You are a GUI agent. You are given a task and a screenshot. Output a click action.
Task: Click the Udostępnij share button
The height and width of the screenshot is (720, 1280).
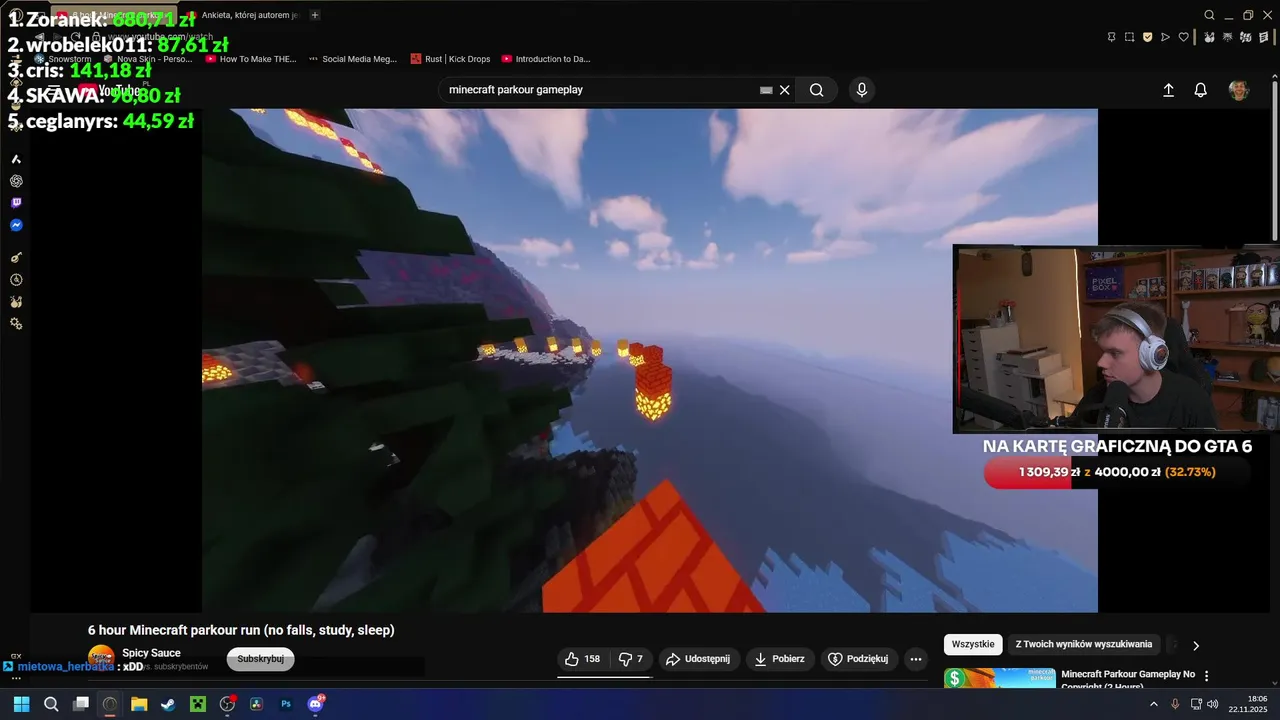click(698, 659)
